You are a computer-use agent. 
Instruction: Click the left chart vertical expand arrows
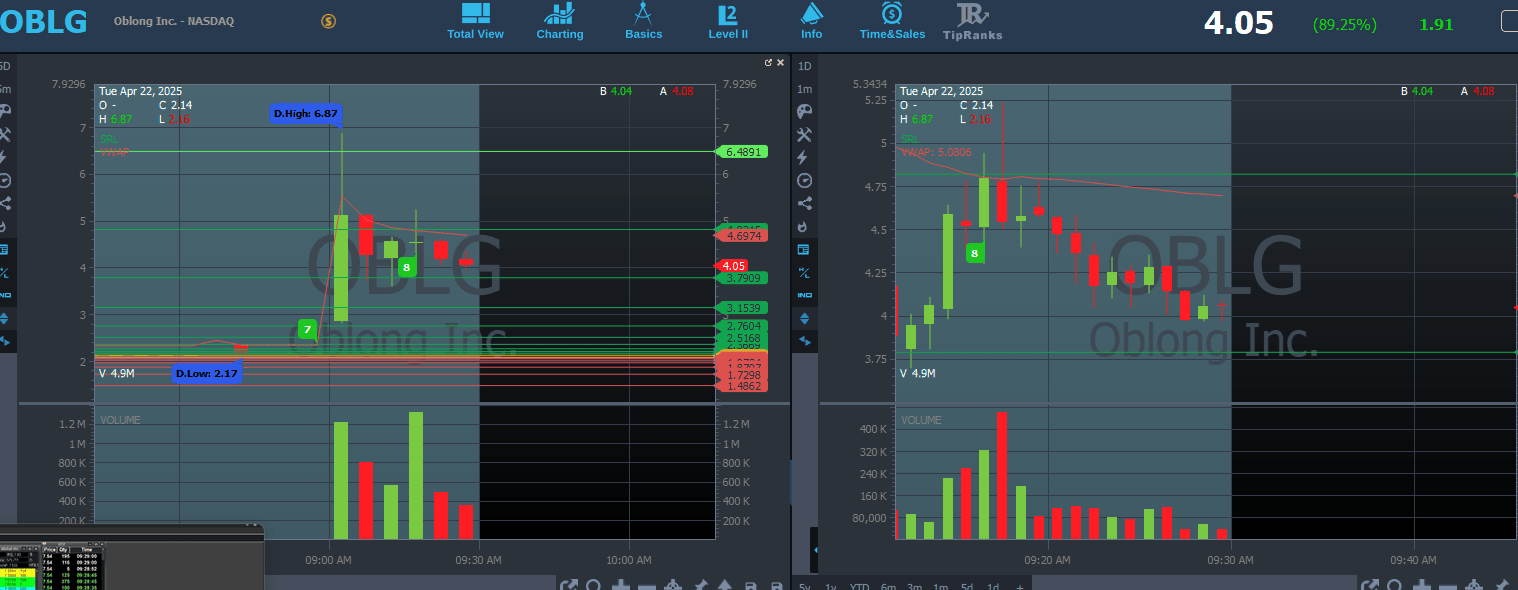pyautogui.click(x=4, y=318)
